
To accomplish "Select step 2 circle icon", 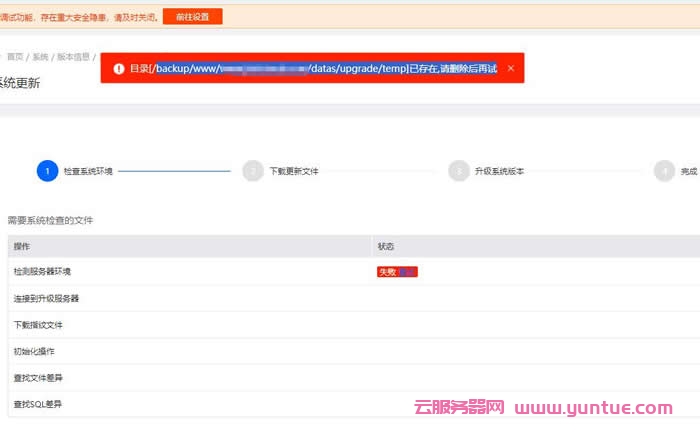I will point(253,171).
